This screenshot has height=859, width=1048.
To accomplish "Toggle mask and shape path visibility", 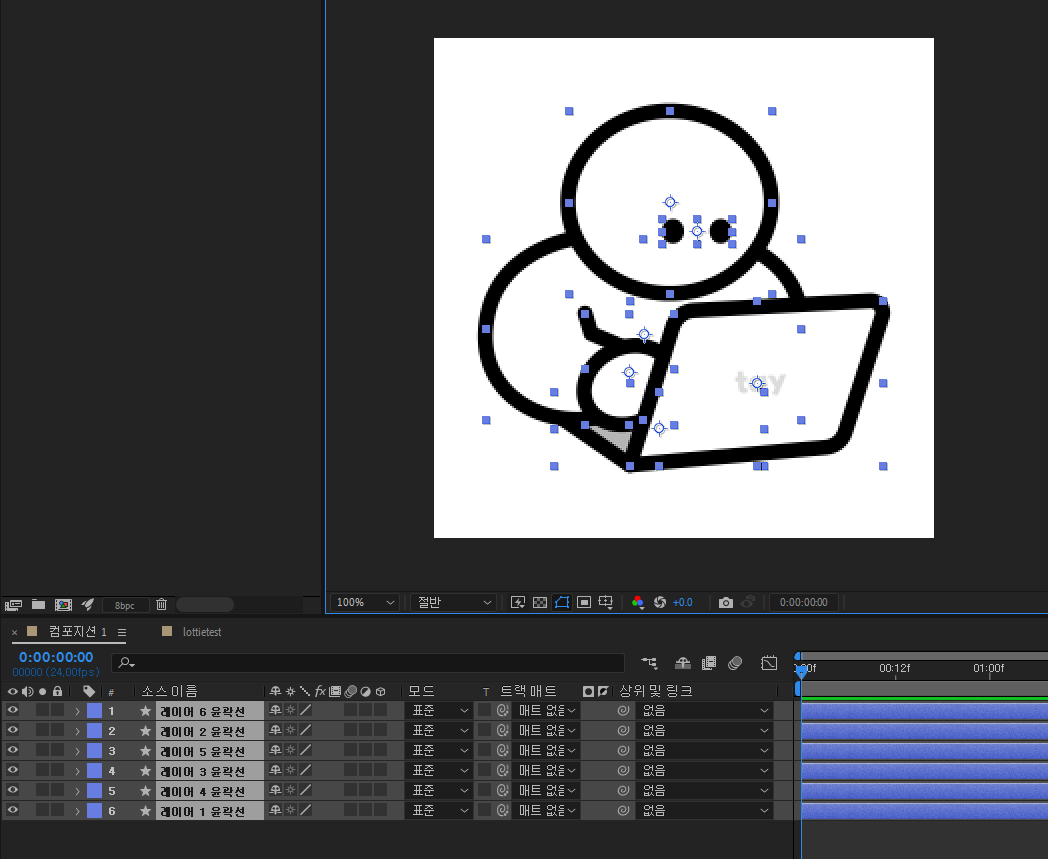I will point(561,602).
